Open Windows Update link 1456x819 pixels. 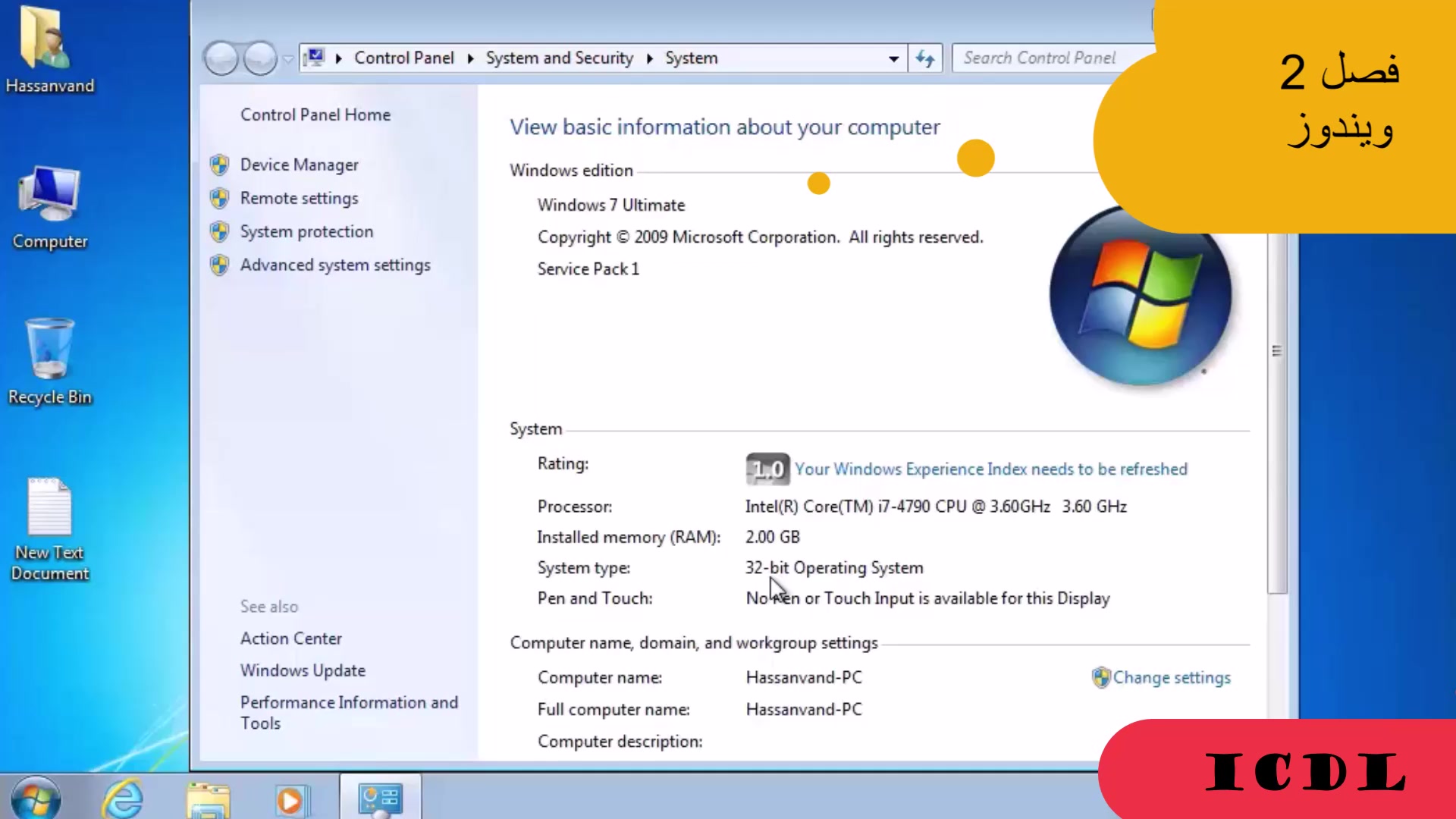303,670
